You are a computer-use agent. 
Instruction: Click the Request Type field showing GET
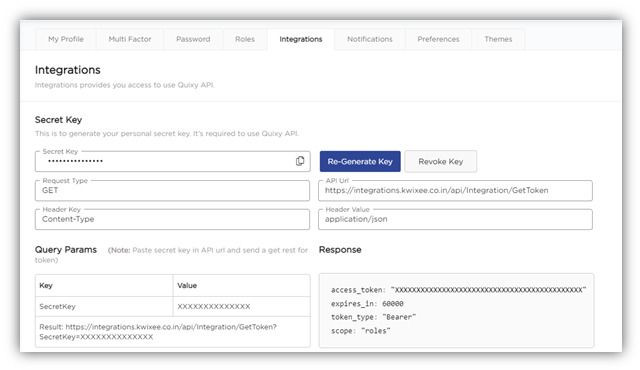[172, 191]
